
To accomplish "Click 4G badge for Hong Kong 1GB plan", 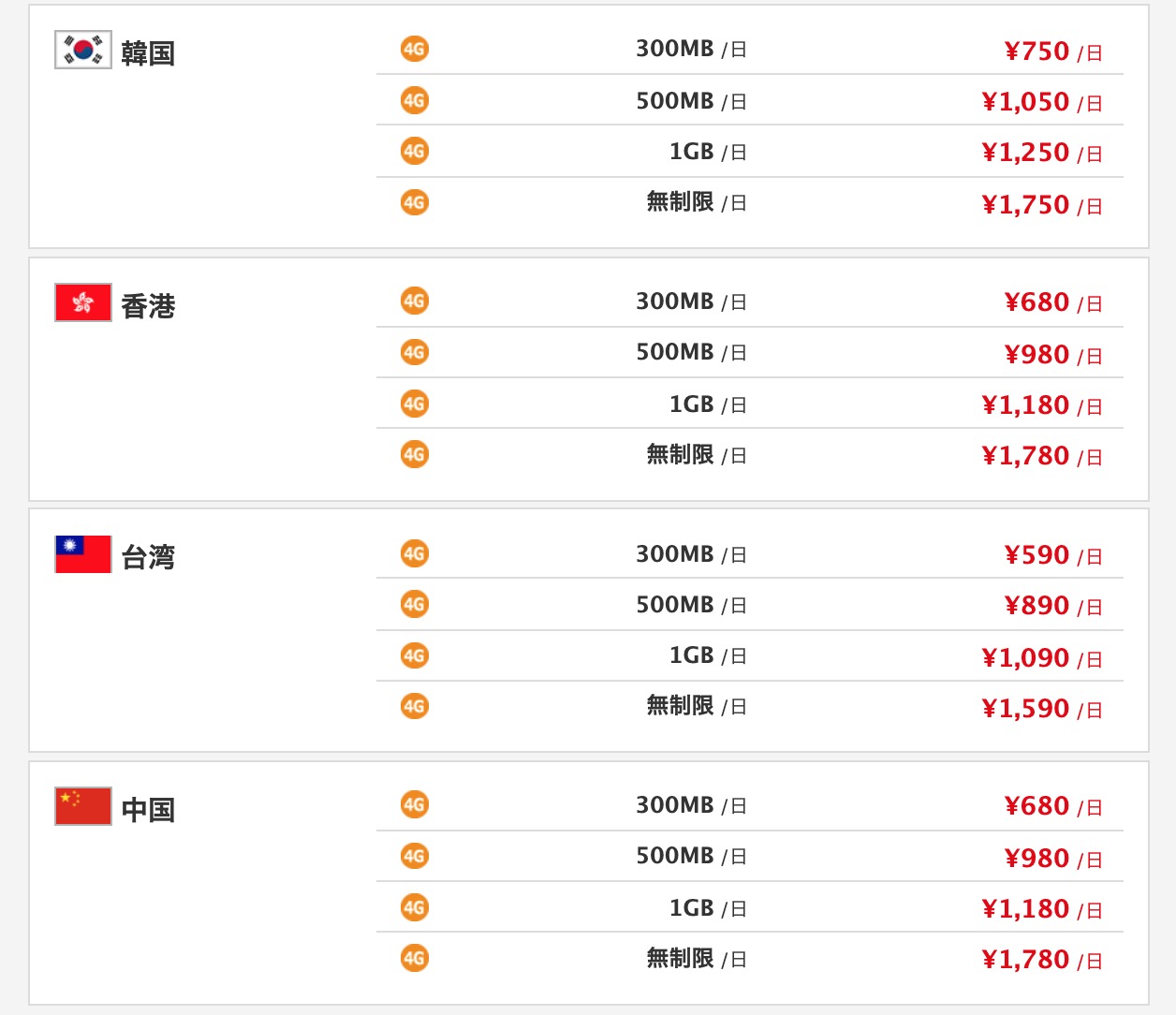I will 415,404.
